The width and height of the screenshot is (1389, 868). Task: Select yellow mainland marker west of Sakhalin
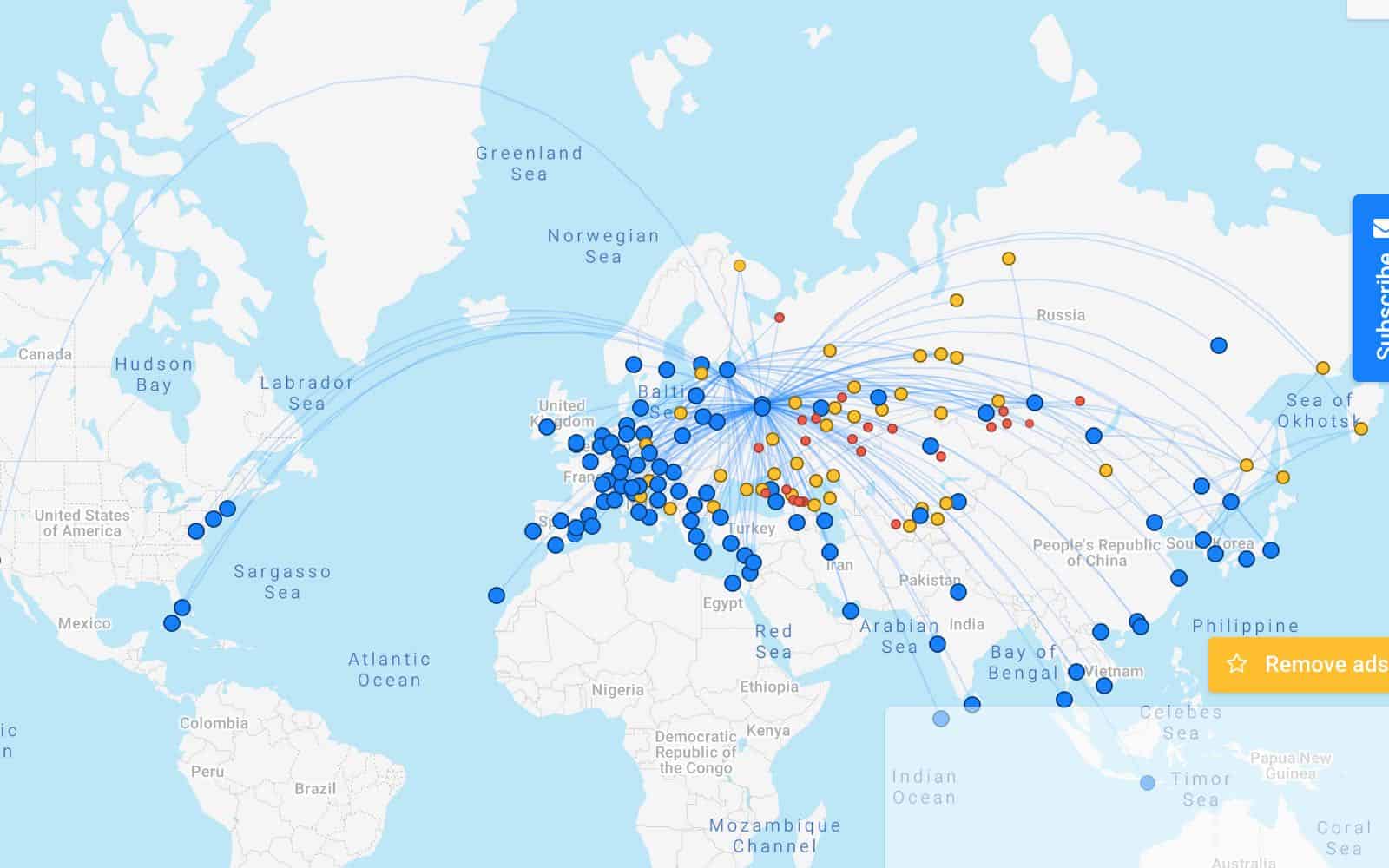tap(1247, 465)
